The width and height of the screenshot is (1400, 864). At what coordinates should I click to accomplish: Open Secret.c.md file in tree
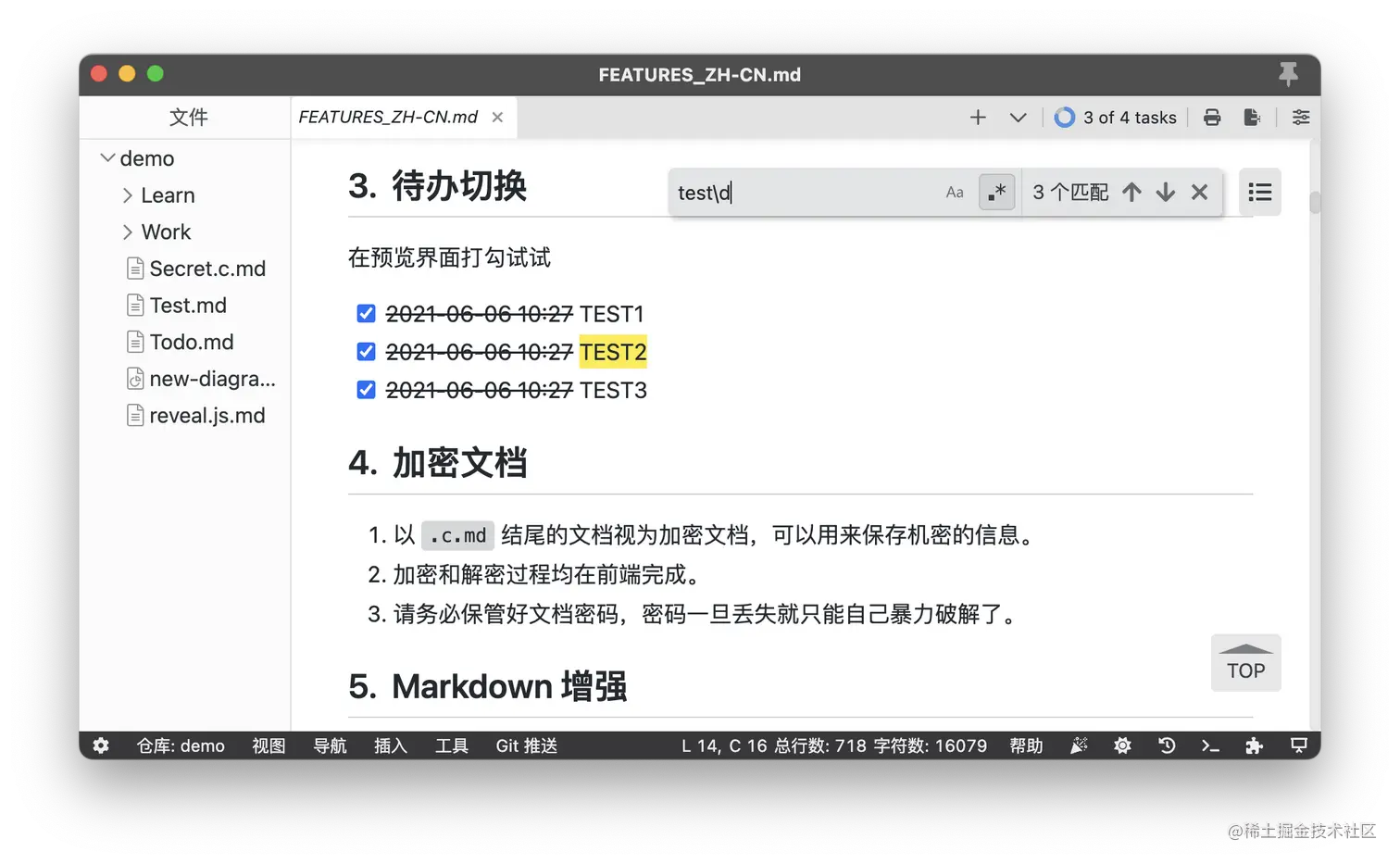[207, 269]
